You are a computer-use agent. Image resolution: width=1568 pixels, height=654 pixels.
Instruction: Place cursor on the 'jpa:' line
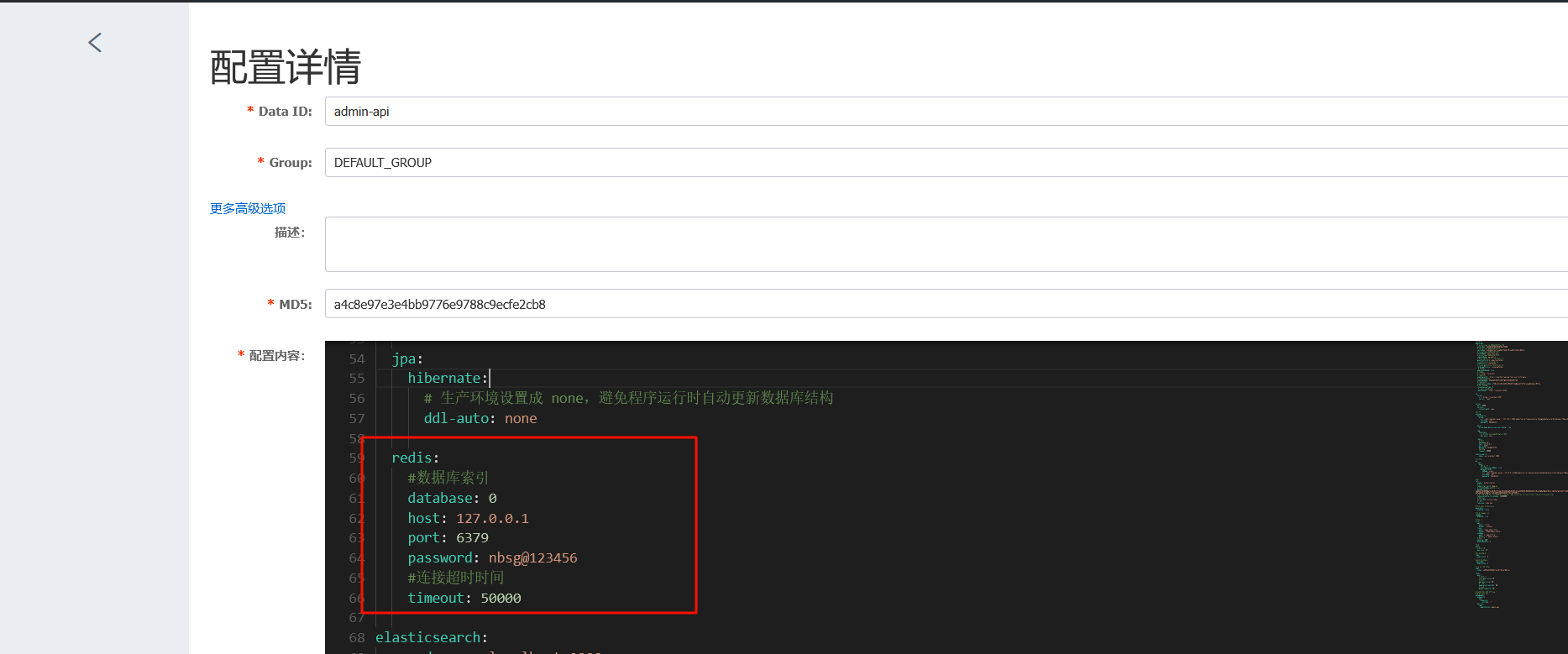407,359
